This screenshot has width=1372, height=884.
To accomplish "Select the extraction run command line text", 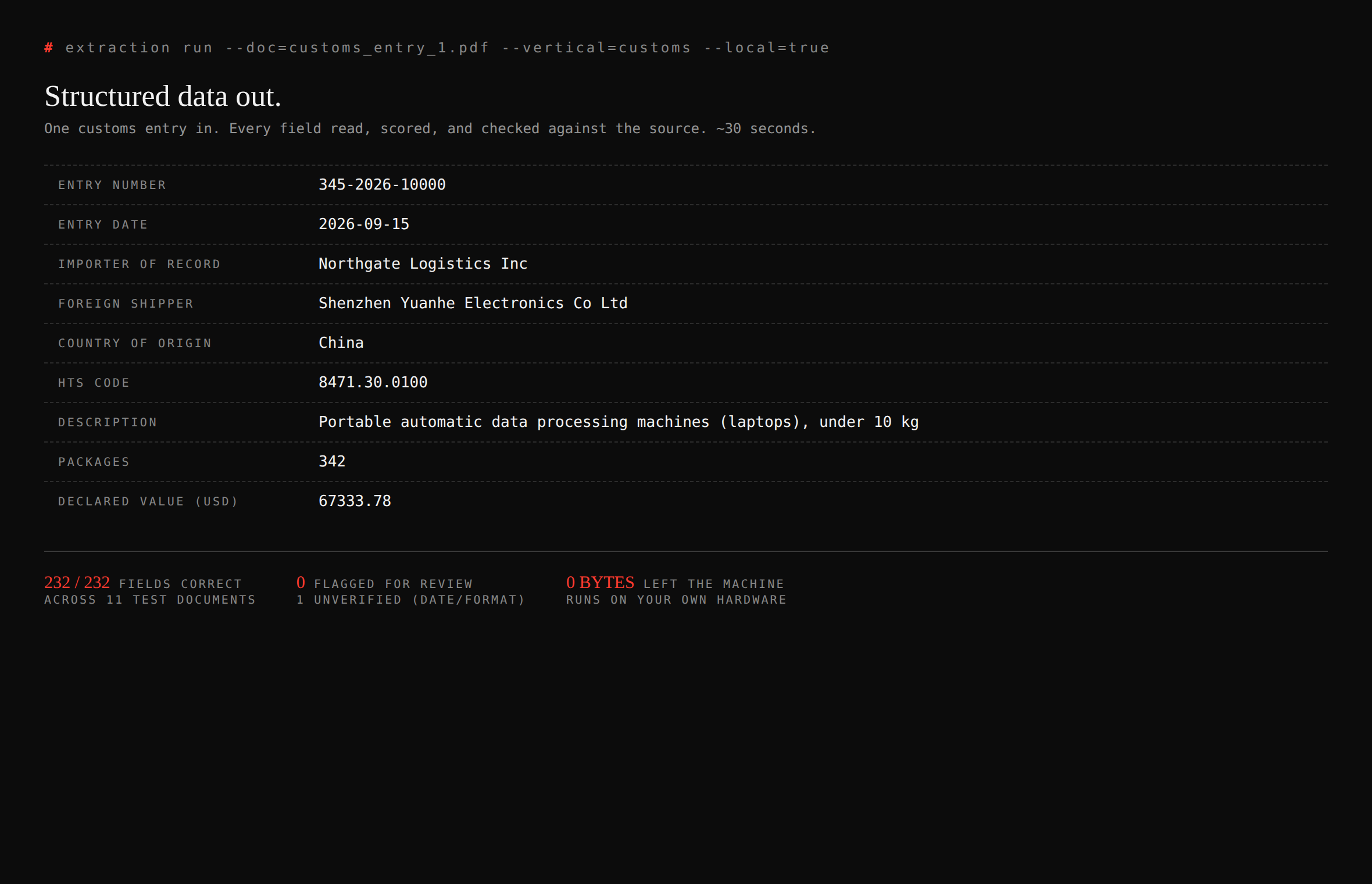I will (x=447, y=48).
